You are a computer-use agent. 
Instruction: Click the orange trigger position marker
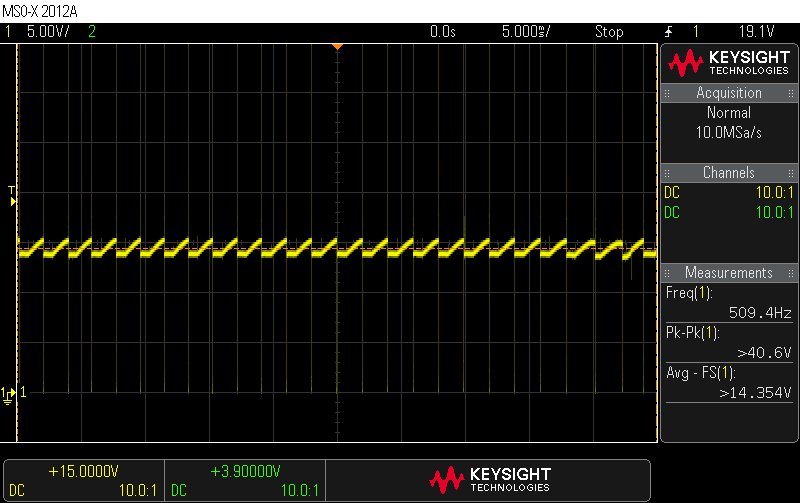(338, 47)
